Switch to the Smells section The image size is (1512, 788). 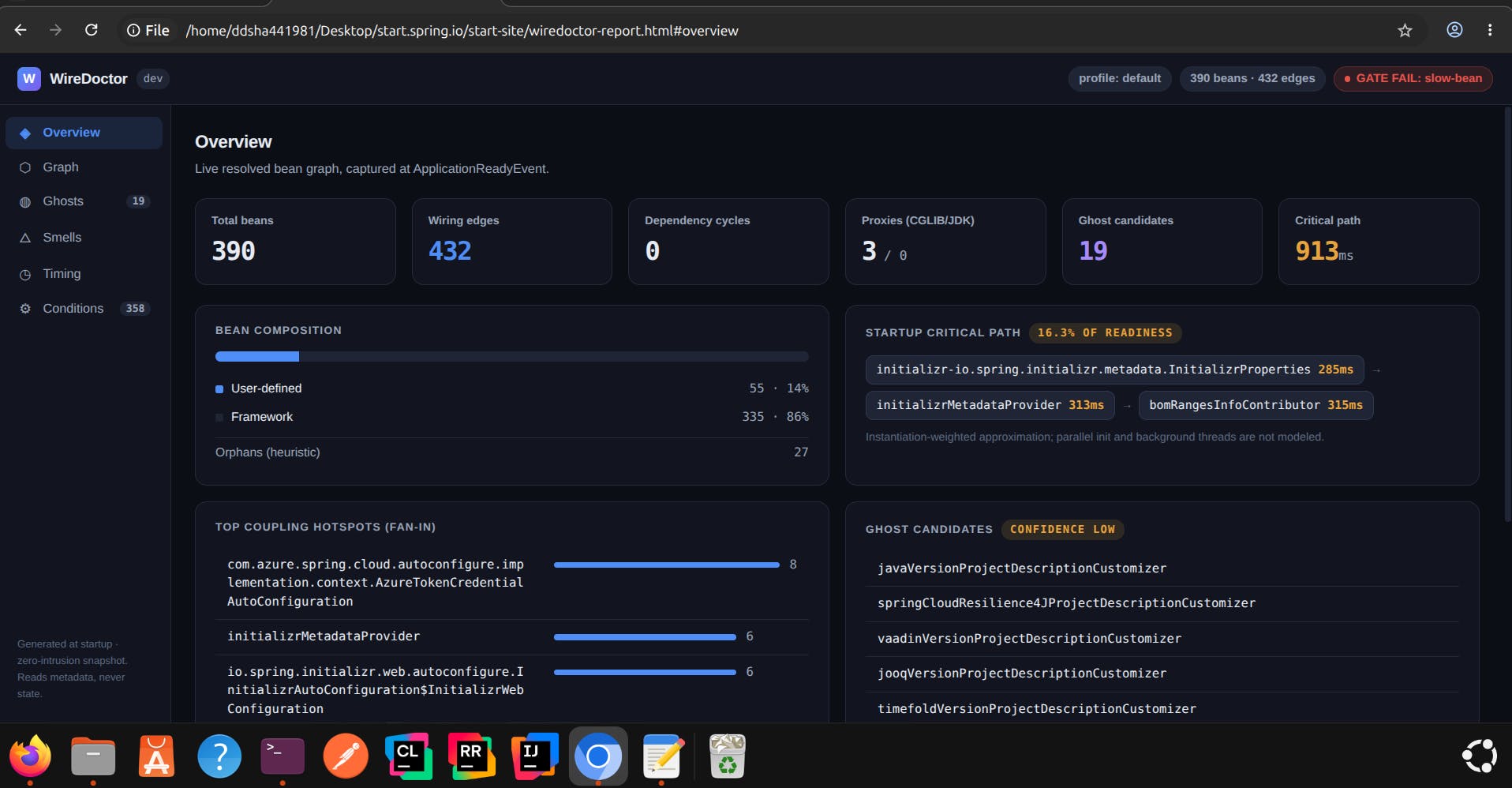tap(84, 238)
